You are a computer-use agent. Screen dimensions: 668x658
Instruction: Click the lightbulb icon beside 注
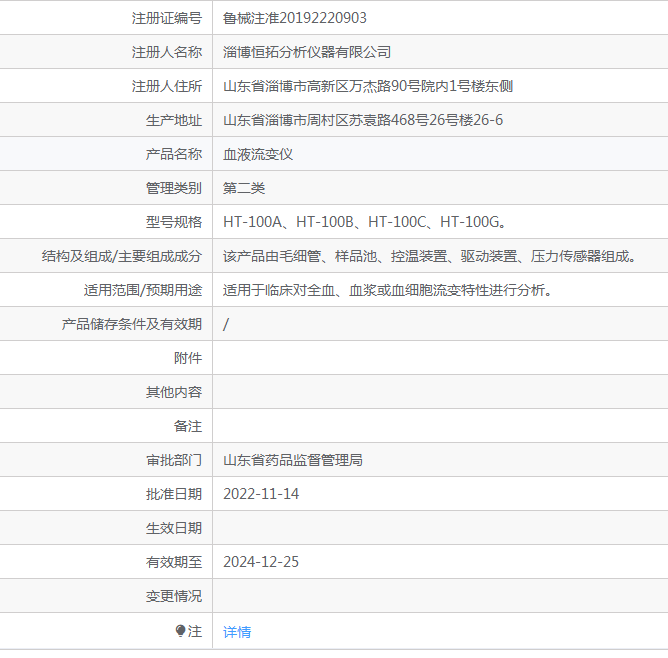pyautogui.click(x=180, y=631)
